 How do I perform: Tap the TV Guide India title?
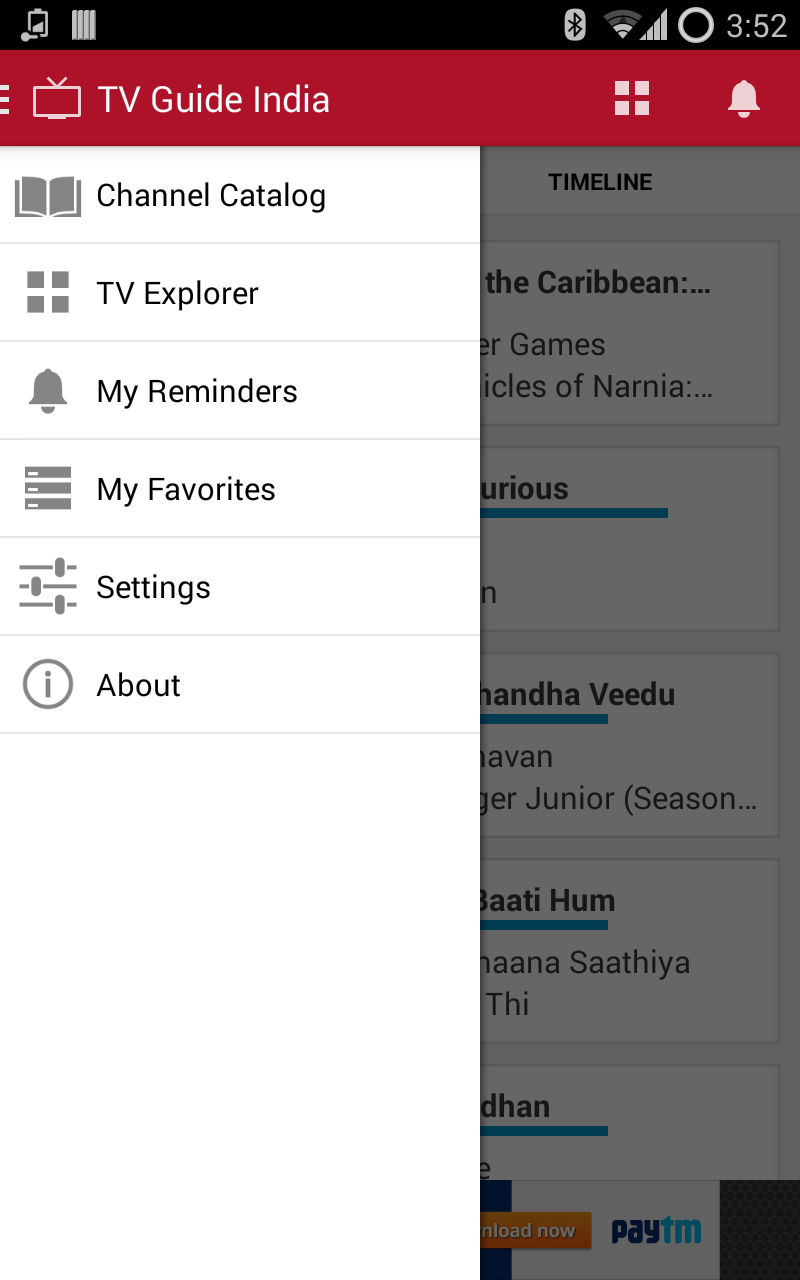(213, 99)
